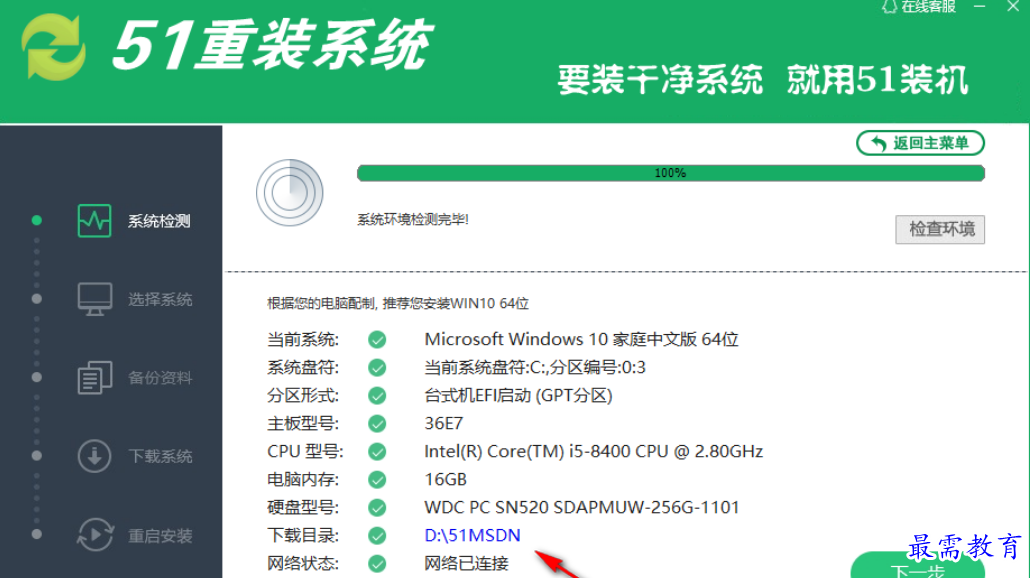Click the 检查环境 button
1030x578 pixels.
[x=940, y=229]
